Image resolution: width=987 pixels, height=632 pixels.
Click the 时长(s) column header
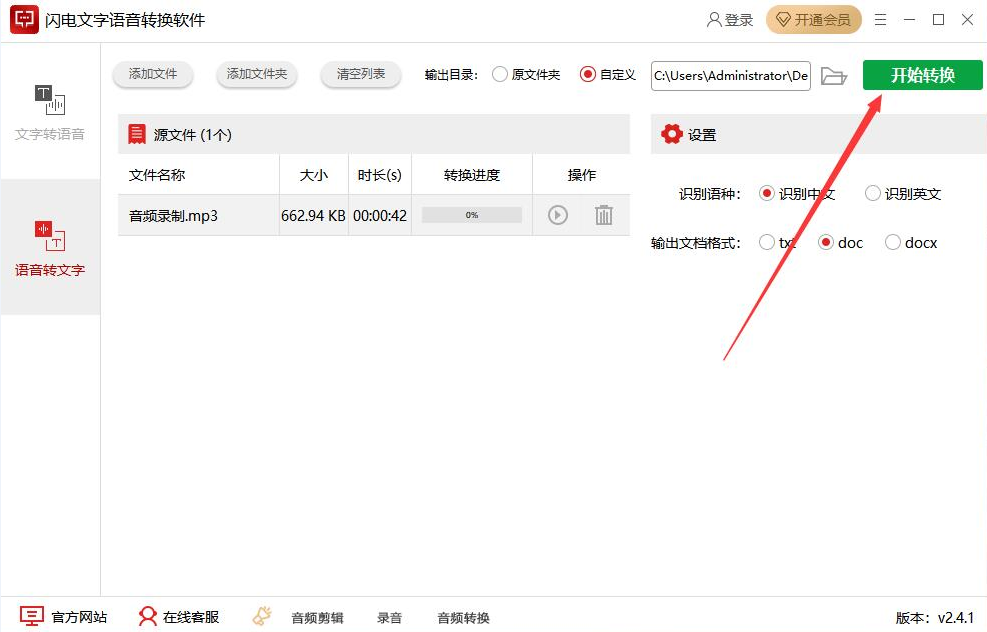(x=380, y=175)
